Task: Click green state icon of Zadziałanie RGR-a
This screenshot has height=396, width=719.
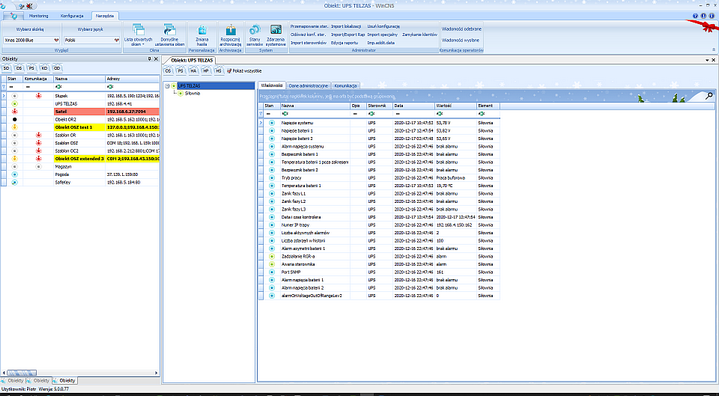Action: tap(271, 256)
